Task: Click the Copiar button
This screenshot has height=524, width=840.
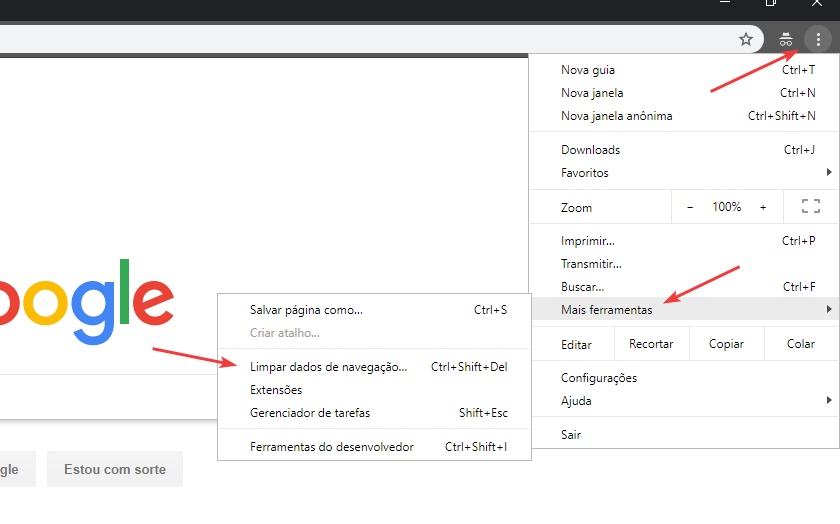Action: point(726,344)
